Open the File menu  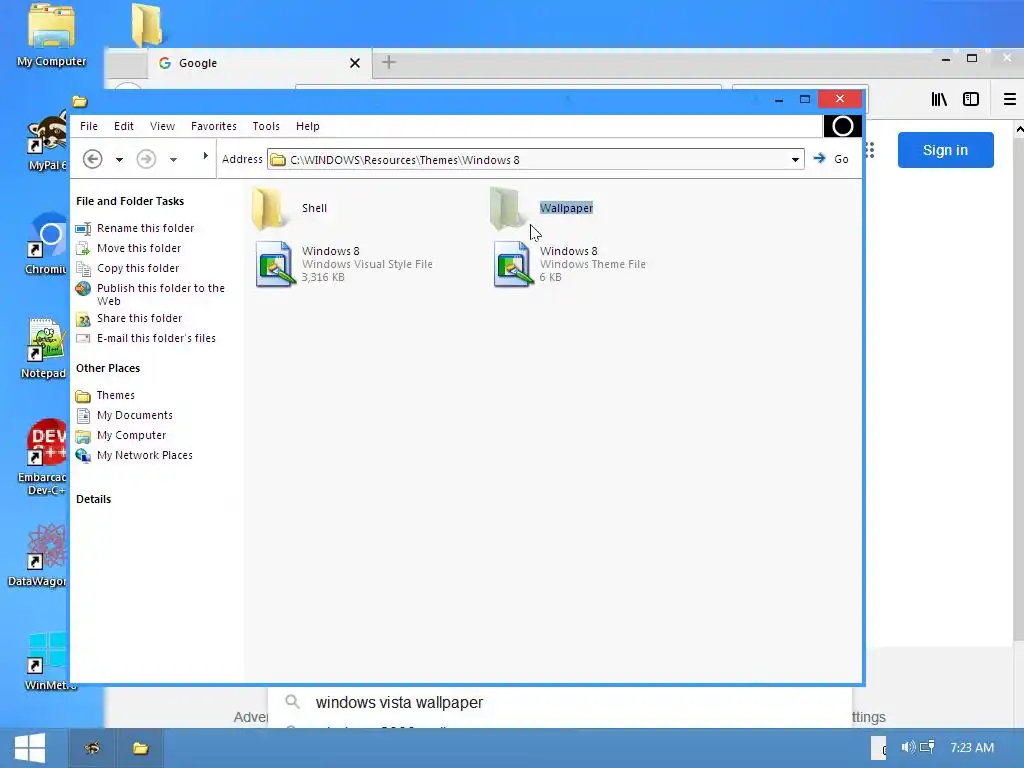pos(89,126)
